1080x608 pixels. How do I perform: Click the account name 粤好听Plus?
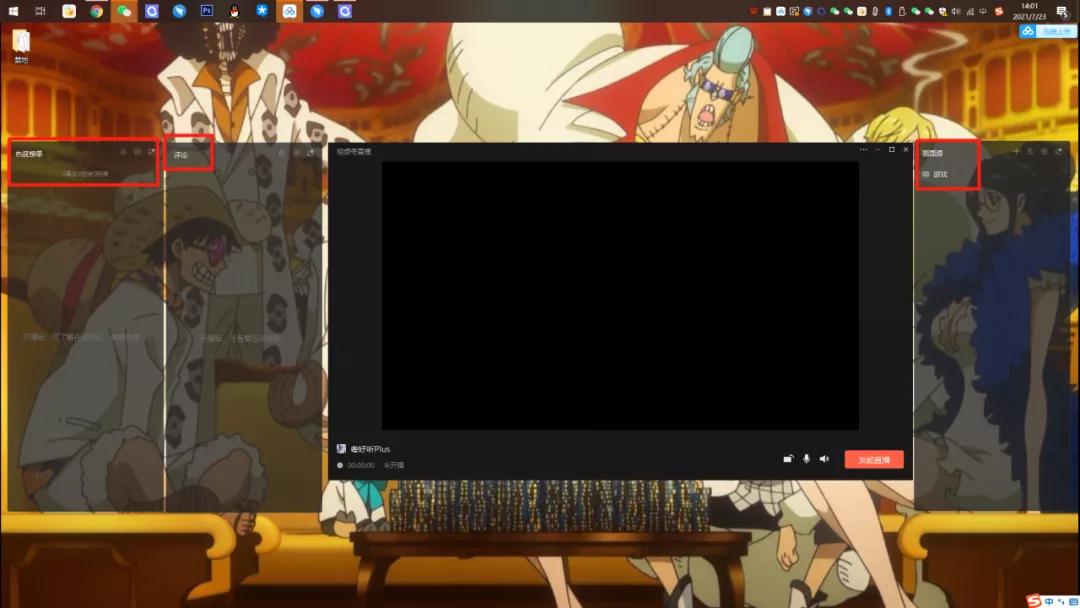pos(370,449)
